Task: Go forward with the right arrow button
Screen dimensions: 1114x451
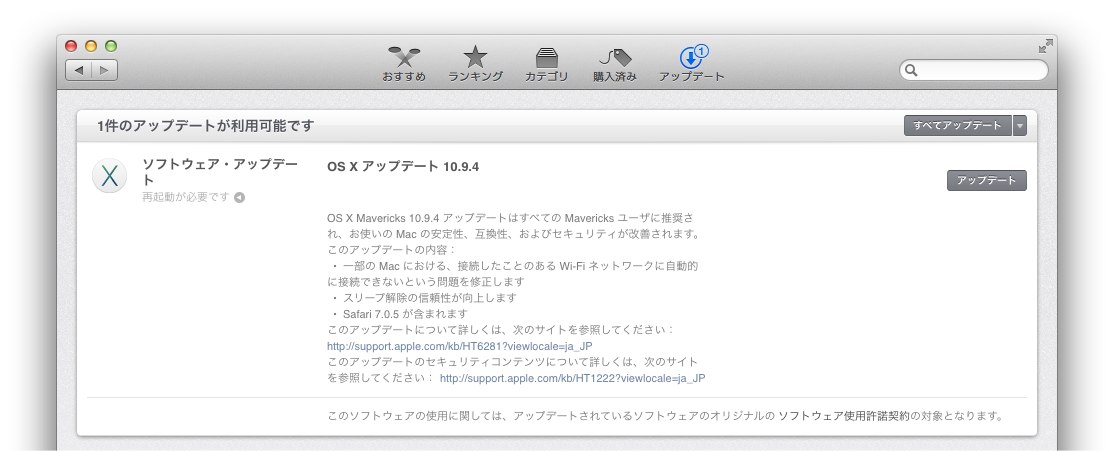Action: pyautogui.click(x=104, y=70)
